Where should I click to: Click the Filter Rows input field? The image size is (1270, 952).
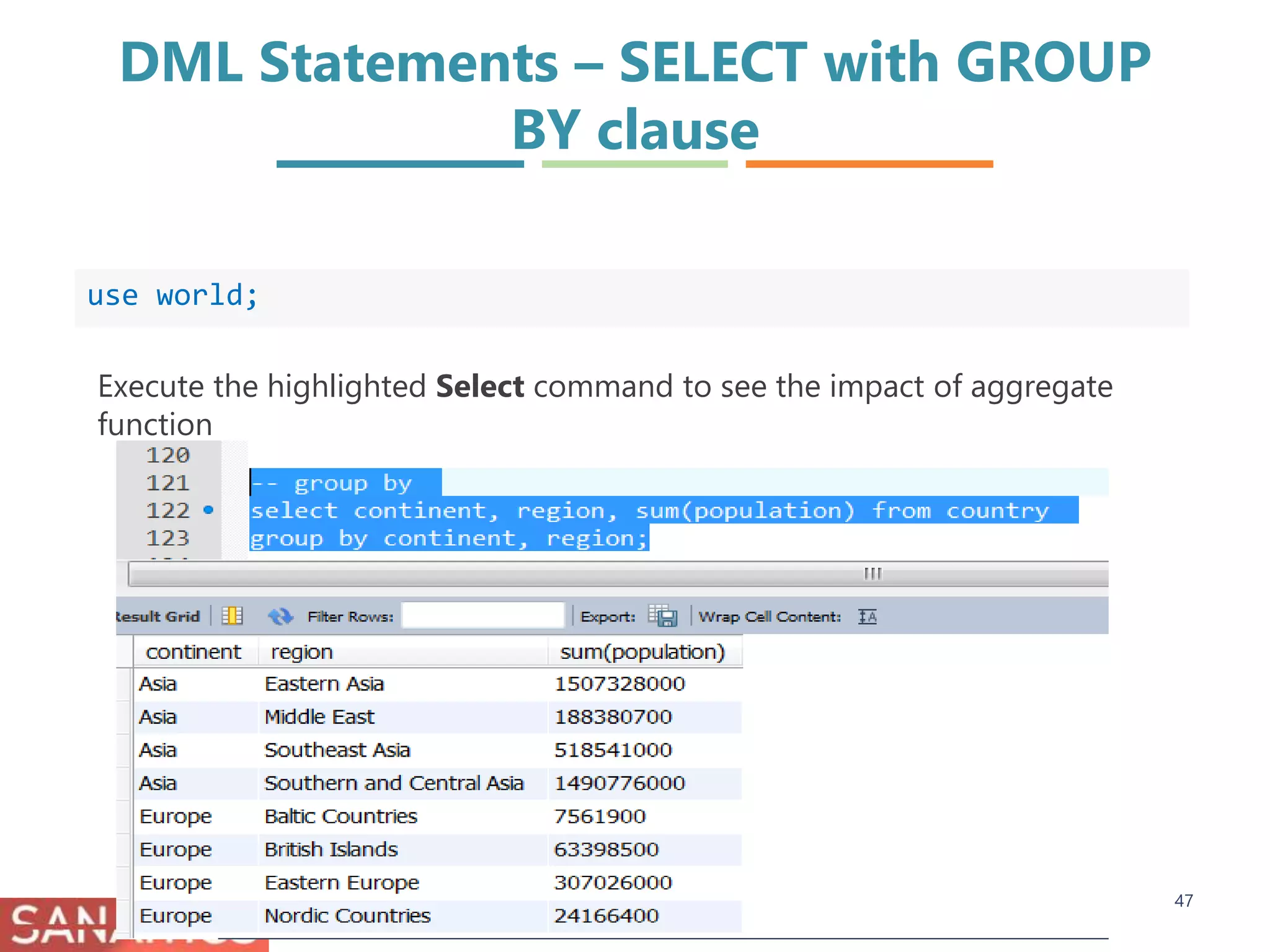coord(482,615)
